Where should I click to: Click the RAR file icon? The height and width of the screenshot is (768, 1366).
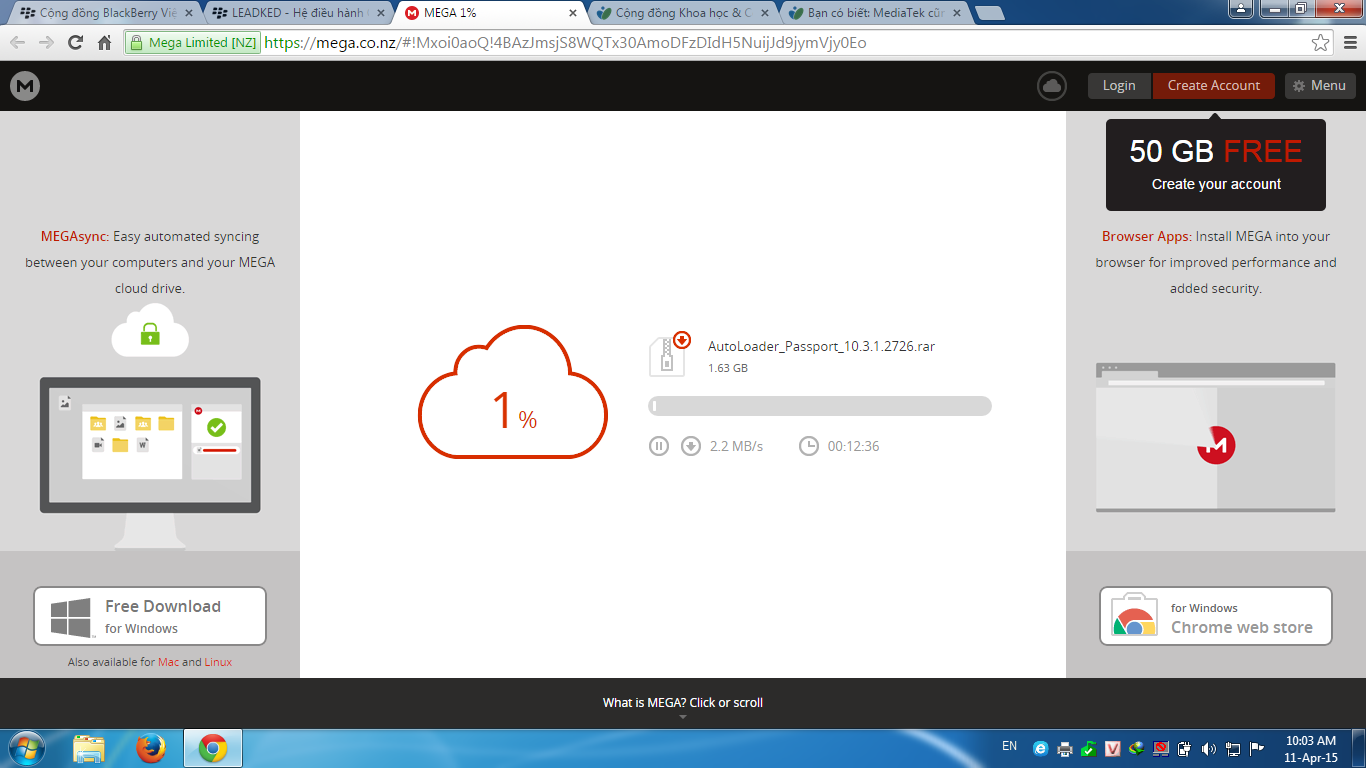point(668,355)
